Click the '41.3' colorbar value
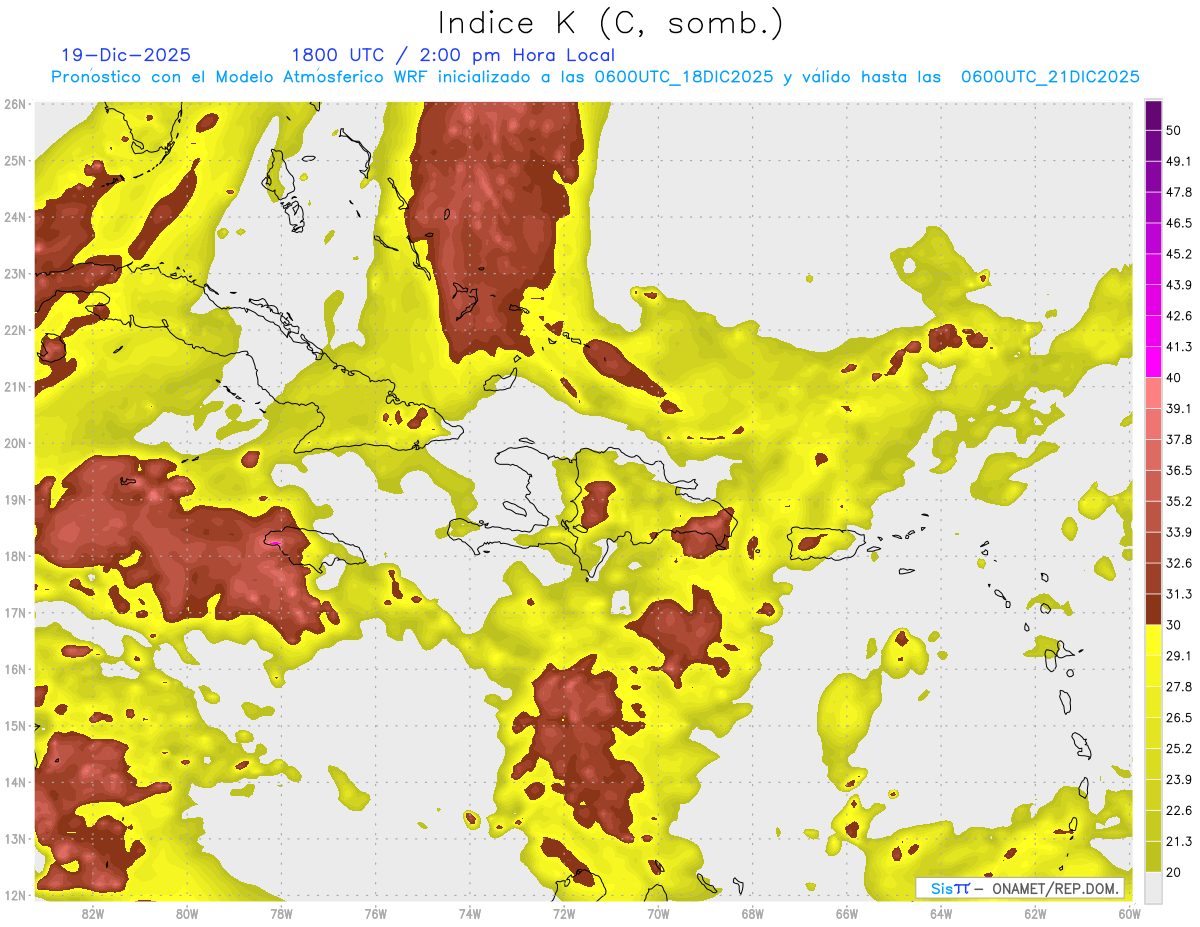 click(1179, 347)
